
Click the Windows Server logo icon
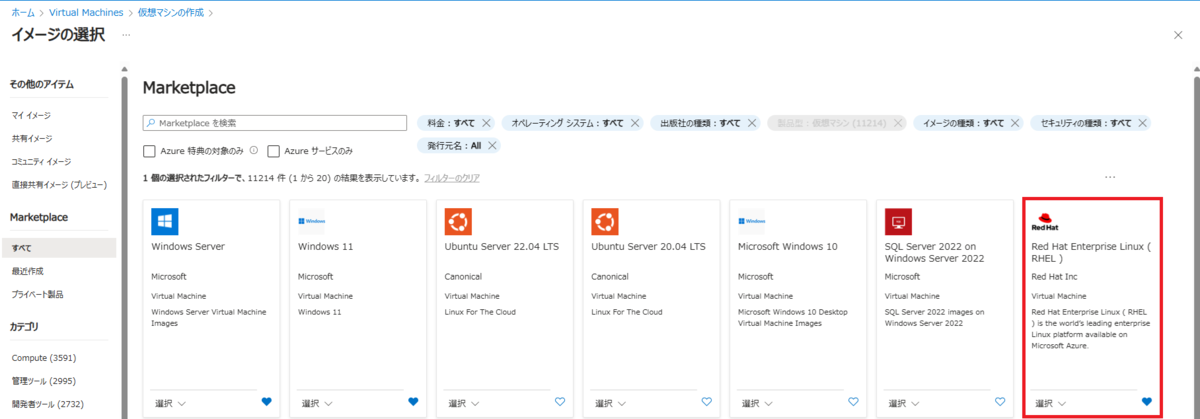pyautogui.click(x=164, y=221)
